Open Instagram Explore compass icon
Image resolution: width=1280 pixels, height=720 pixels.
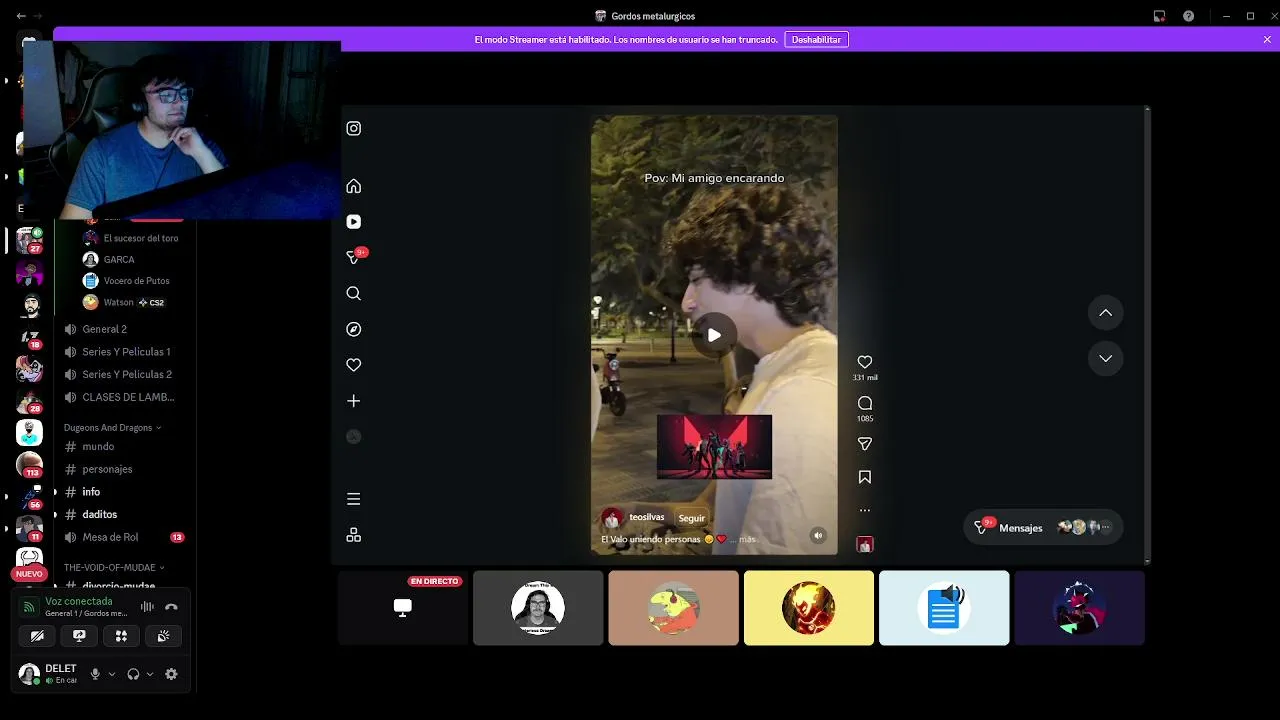tap(353, 329)
